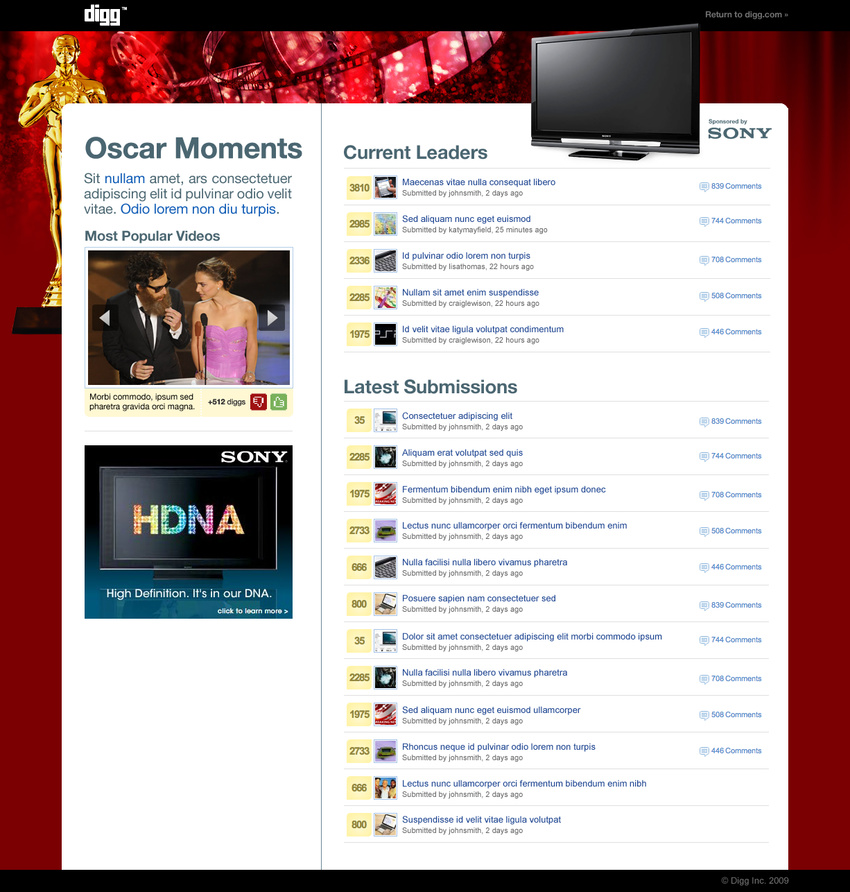Open Aliquam erat volutpat sed quis submission
Viewport: 850px width, 892px height.
(462, 453)
